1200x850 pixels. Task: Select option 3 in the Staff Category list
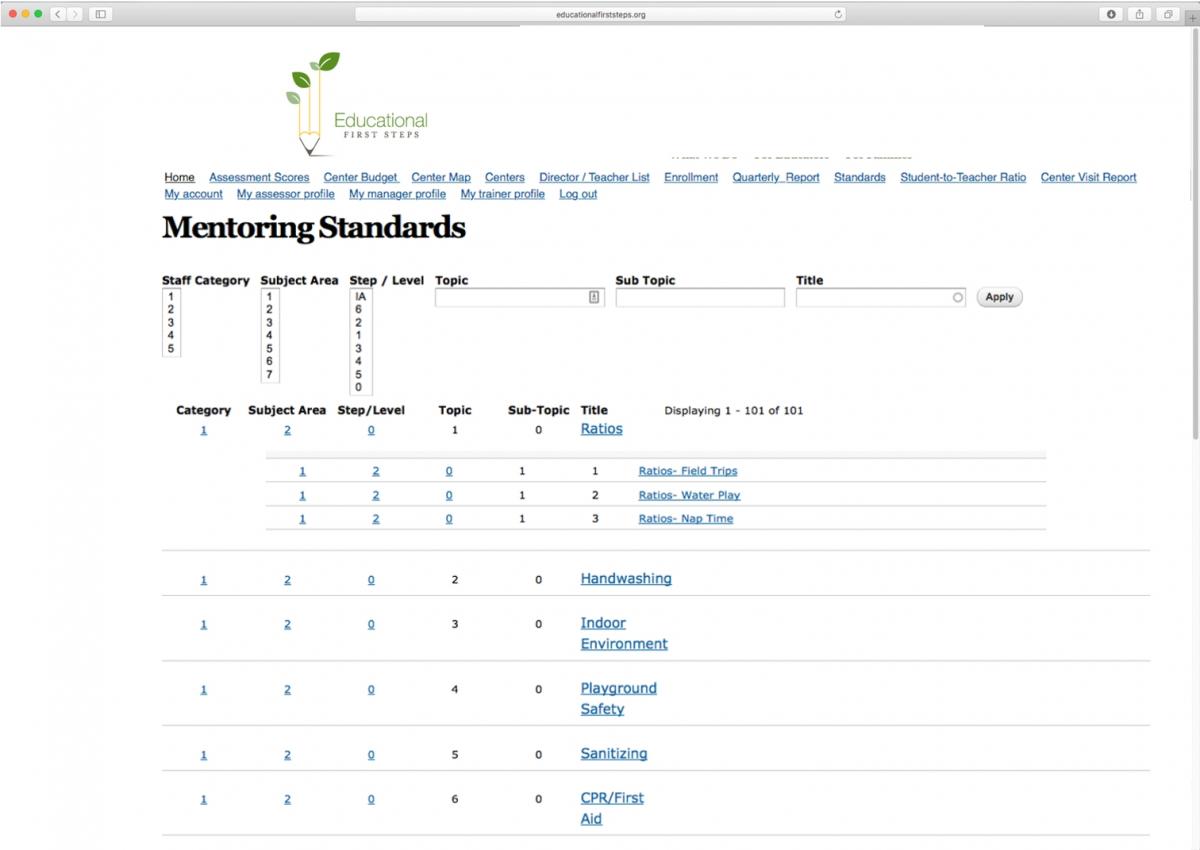click(172, 322)
